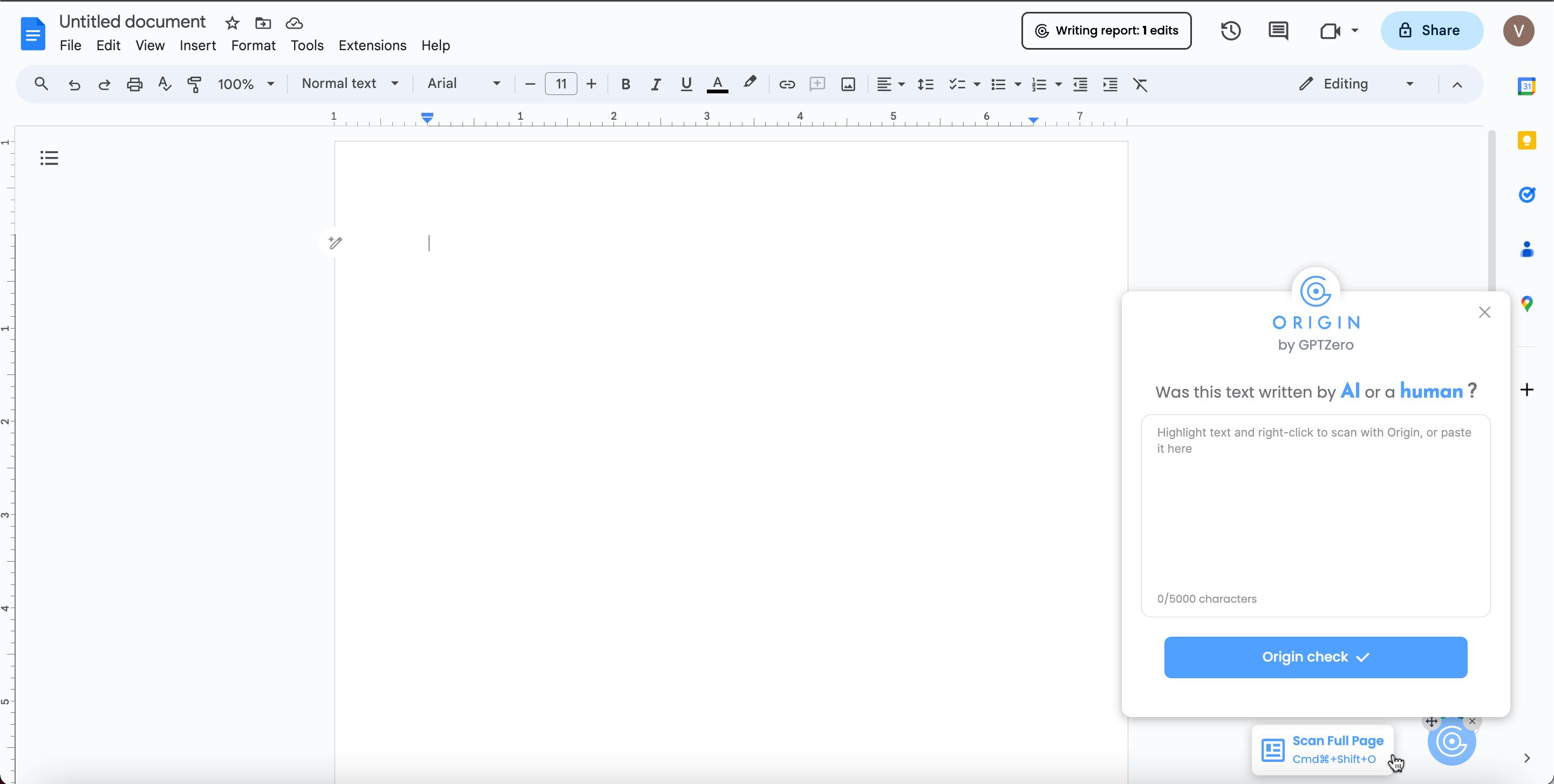Click the clear formatting icon
The height and width of the screenshot is (784, 1554).
1140,84
